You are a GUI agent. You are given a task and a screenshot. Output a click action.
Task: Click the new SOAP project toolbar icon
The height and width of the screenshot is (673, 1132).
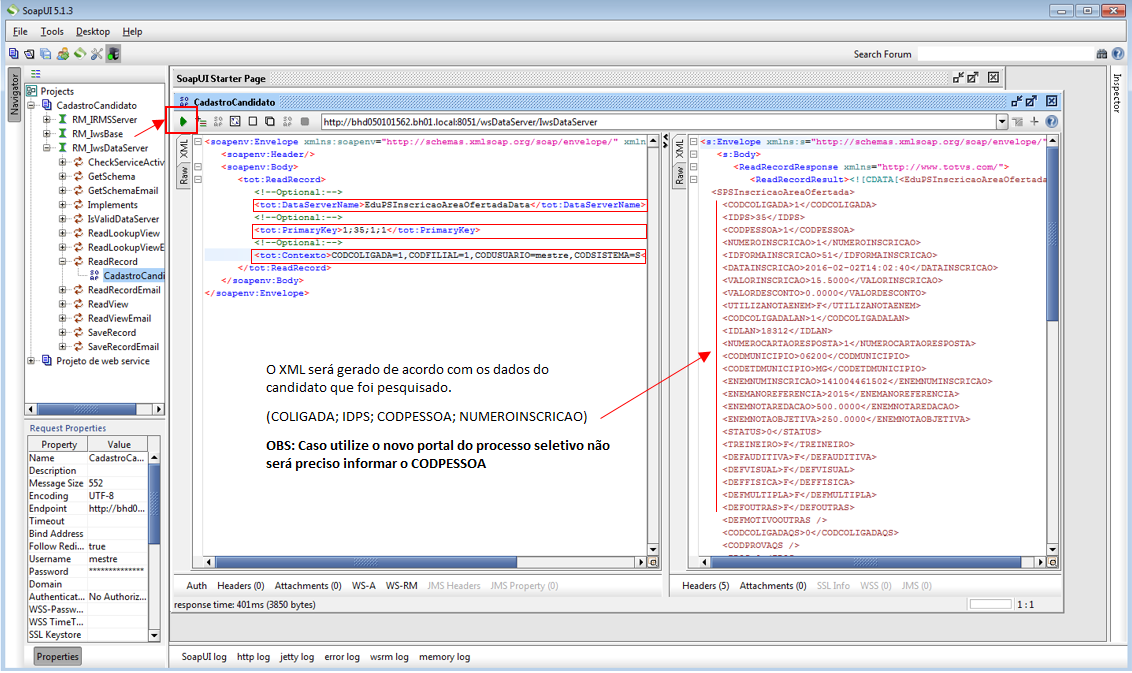coord(14,53)
